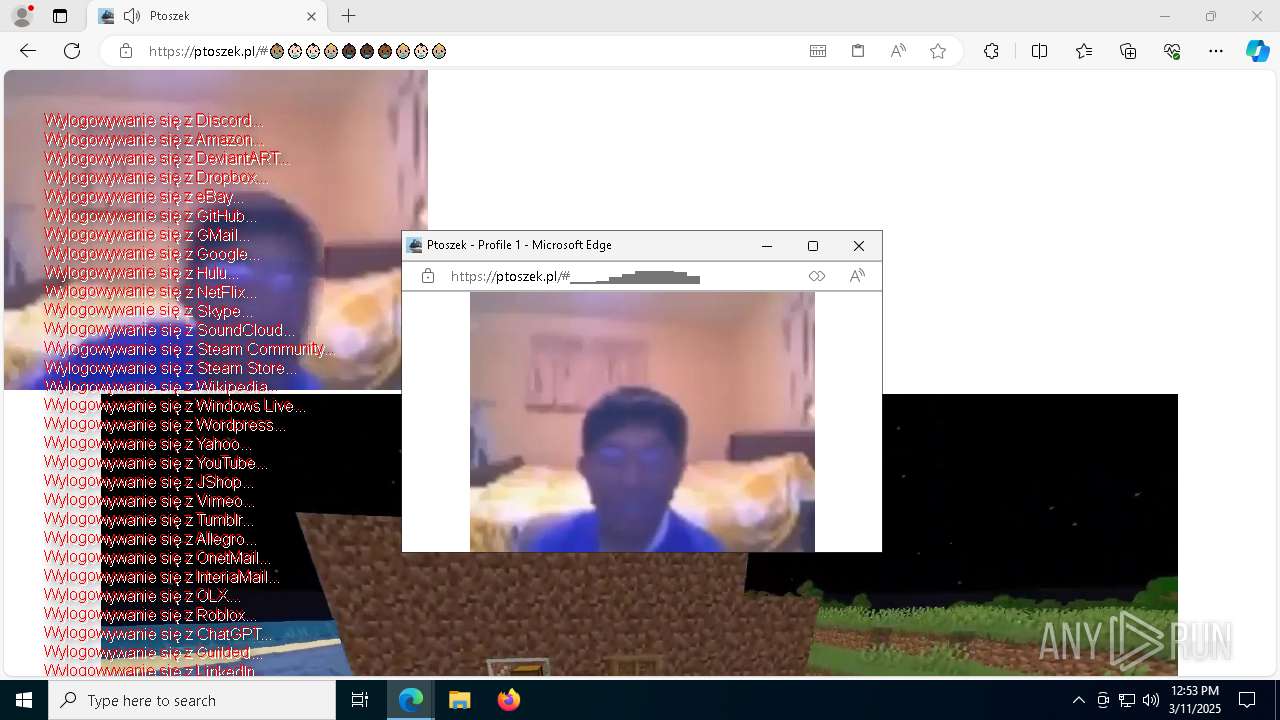Open Settings and more ellipsis menu

[x=1216, y=51]
